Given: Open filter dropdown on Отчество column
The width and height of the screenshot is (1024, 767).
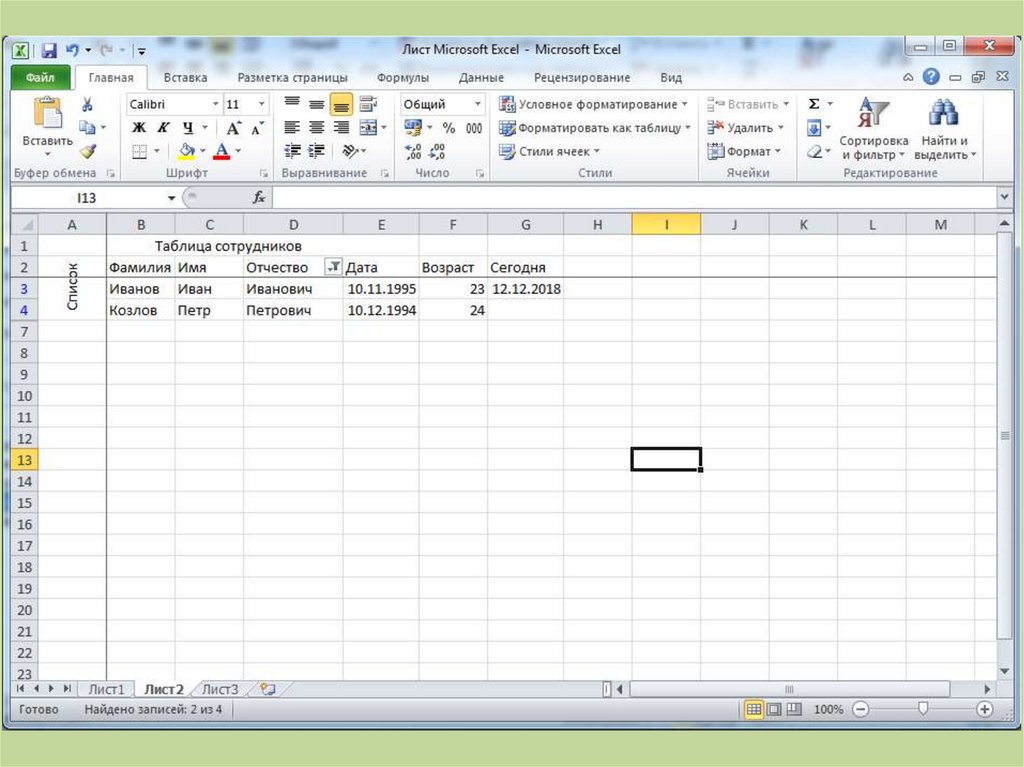Looking at the screenshot, I should 333,267.
